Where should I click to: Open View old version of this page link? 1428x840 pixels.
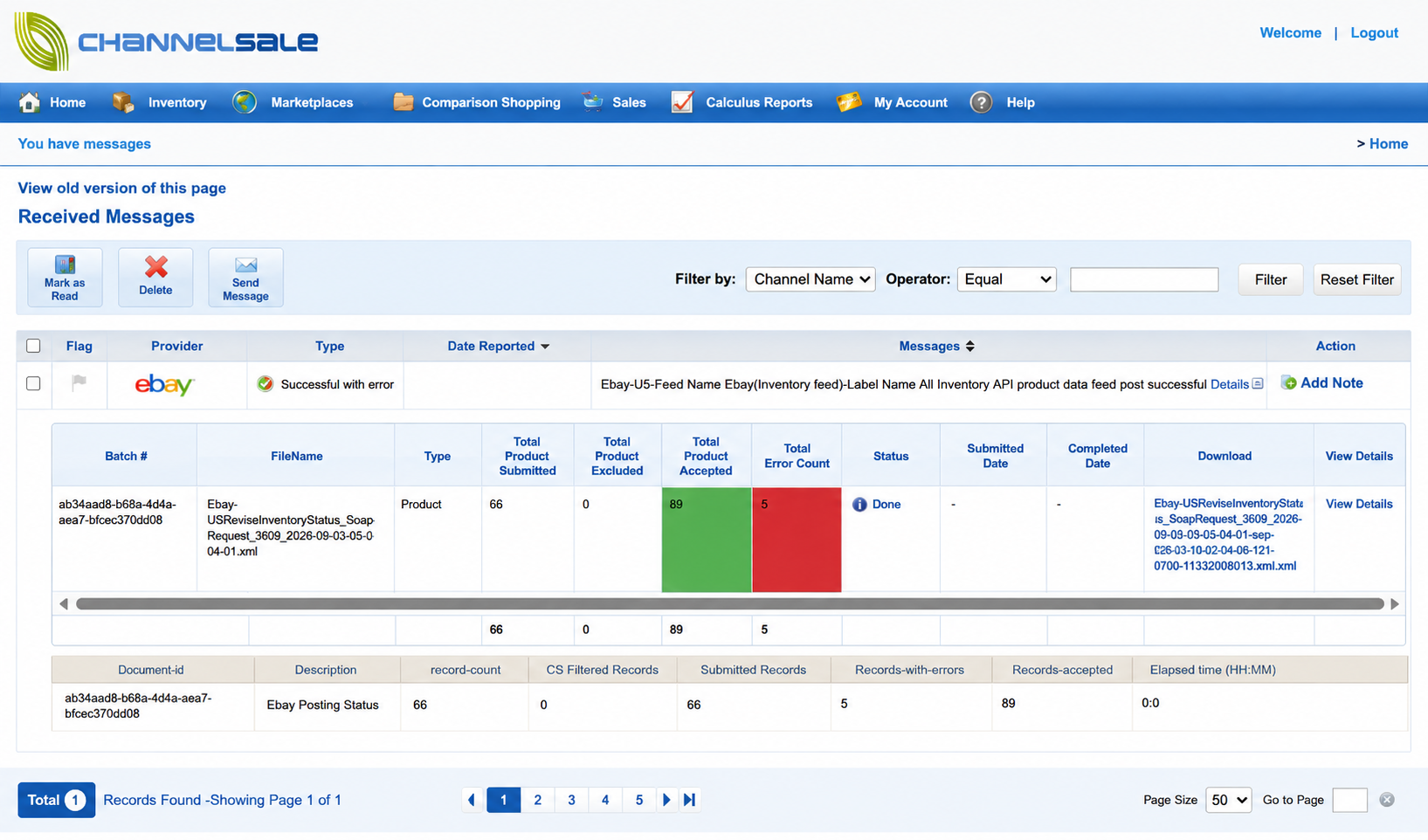122,188
